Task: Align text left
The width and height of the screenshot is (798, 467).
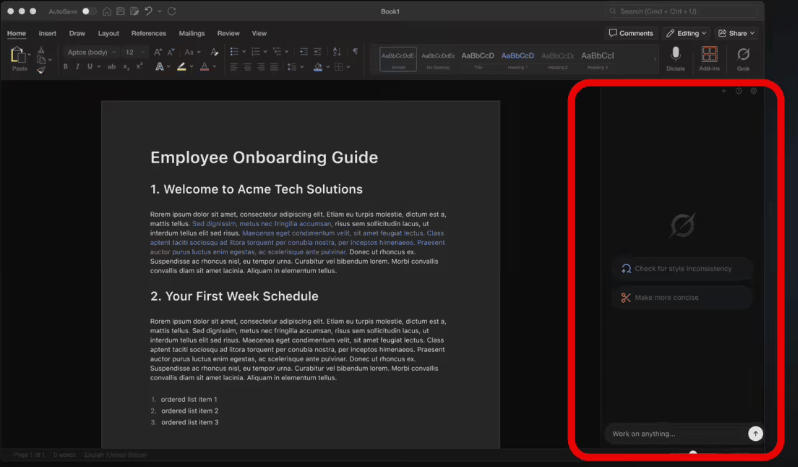Action: (234, 67)
